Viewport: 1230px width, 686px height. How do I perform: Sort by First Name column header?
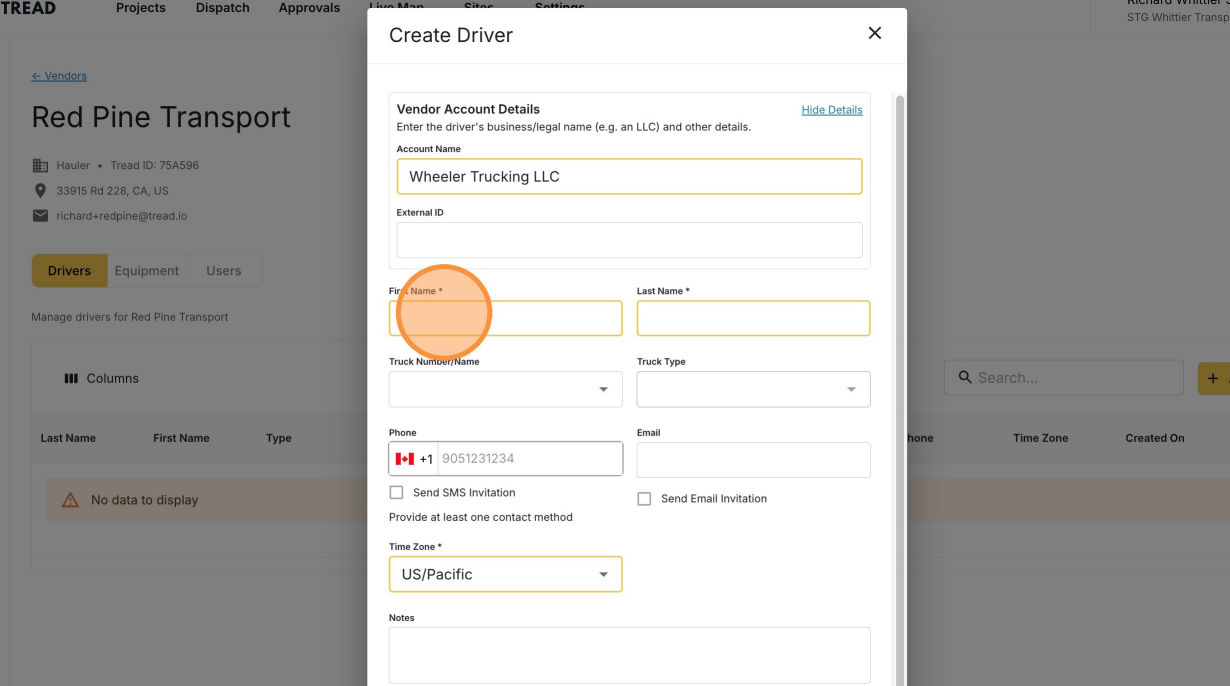[x=181, y=438]
